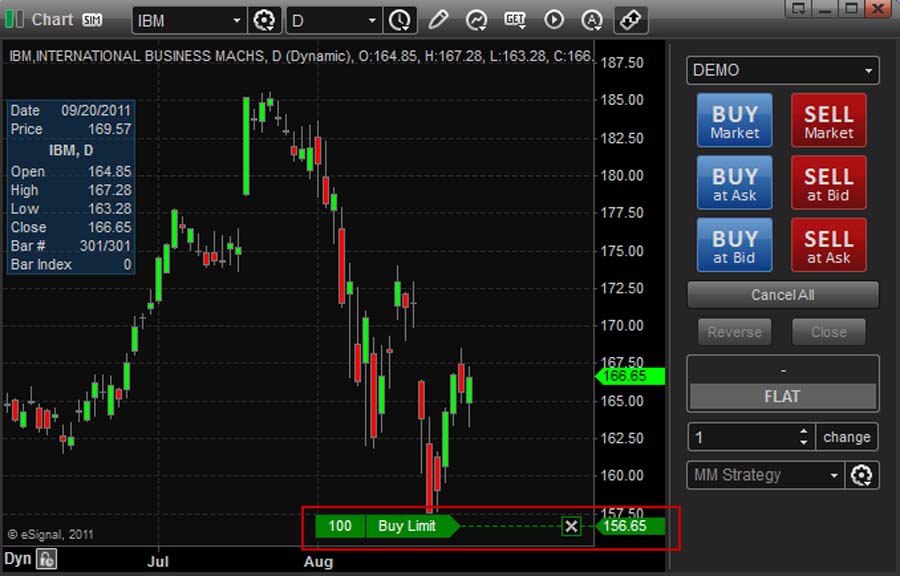Open the GET tools menu
Screen dimensions: 900x576
[x=515, y=20]
